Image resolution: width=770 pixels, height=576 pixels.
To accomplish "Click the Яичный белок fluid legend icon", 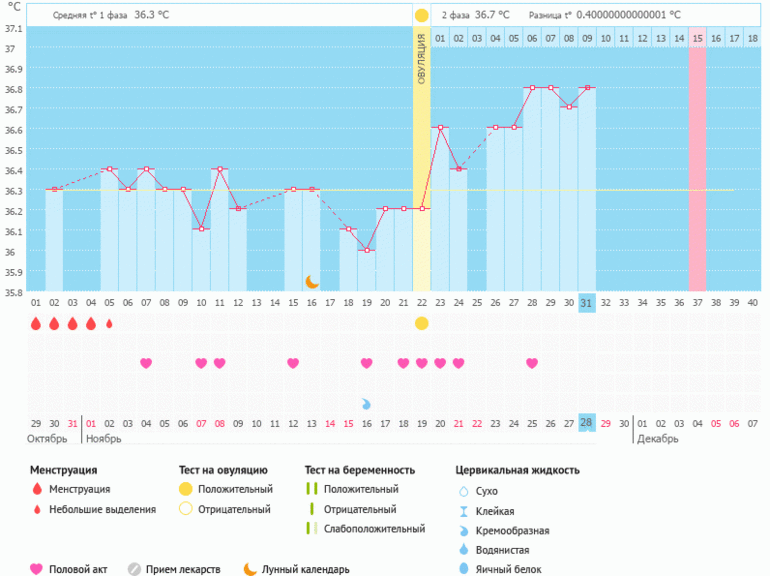I will tap(463, 569).
